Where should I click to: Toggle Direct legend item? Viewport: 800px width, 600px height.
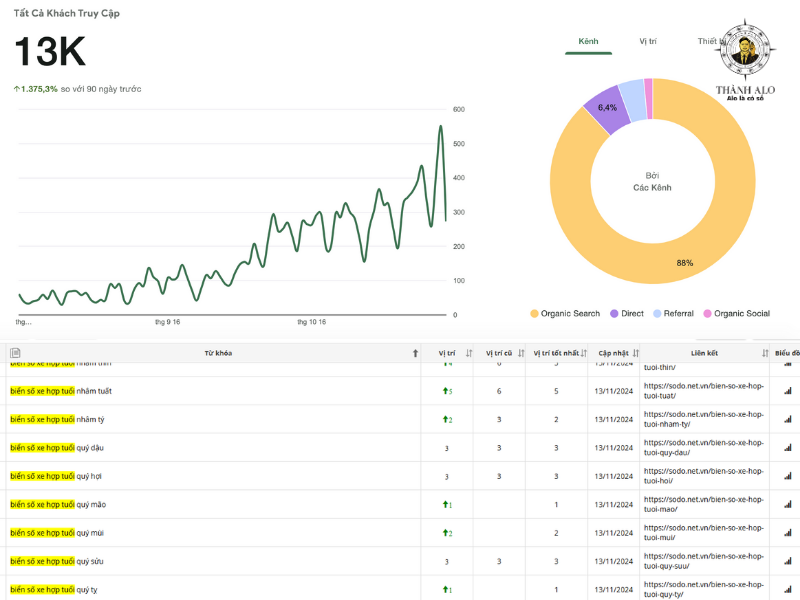(627, 314)
